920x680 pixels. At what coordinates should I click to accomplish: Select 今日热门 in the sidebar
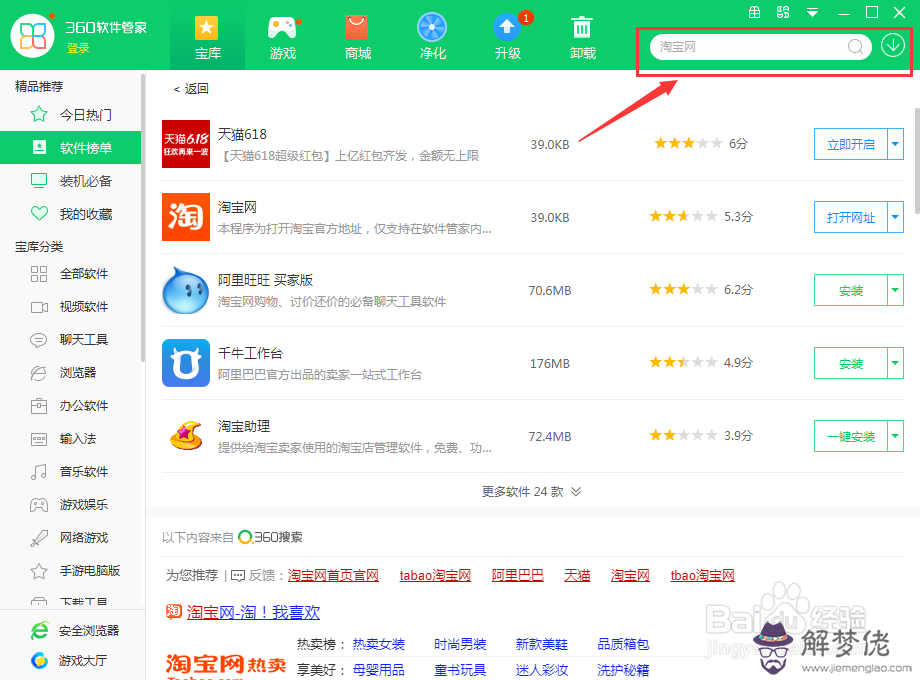click(86, 115)
